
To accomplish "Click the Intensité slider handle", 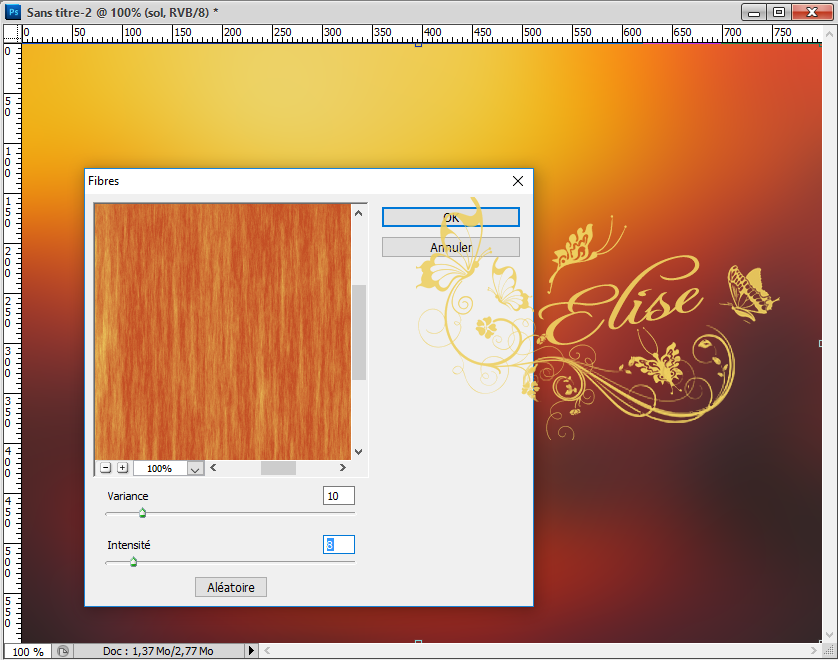I will coord(133,562).
